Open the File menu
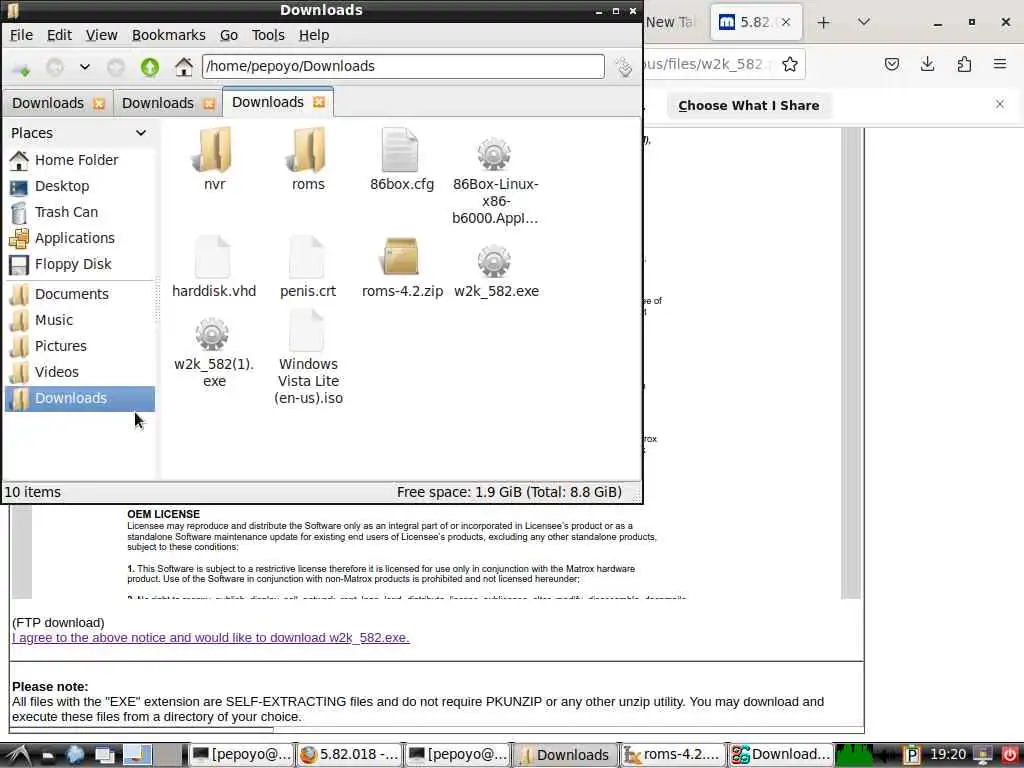1024x768 pixels. (21, 35)
